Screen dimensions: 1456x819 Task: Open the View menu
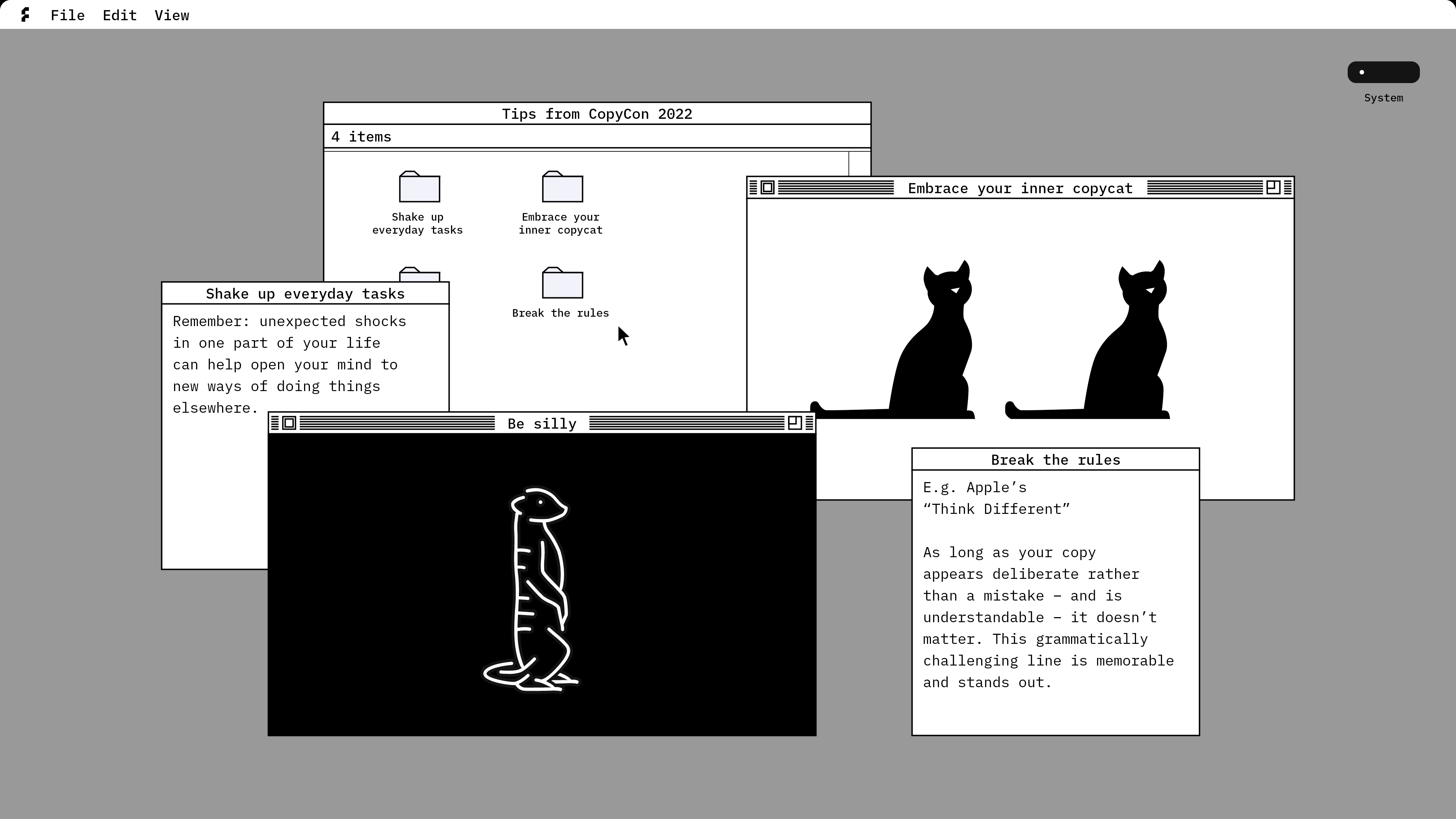tap(172, 15)
